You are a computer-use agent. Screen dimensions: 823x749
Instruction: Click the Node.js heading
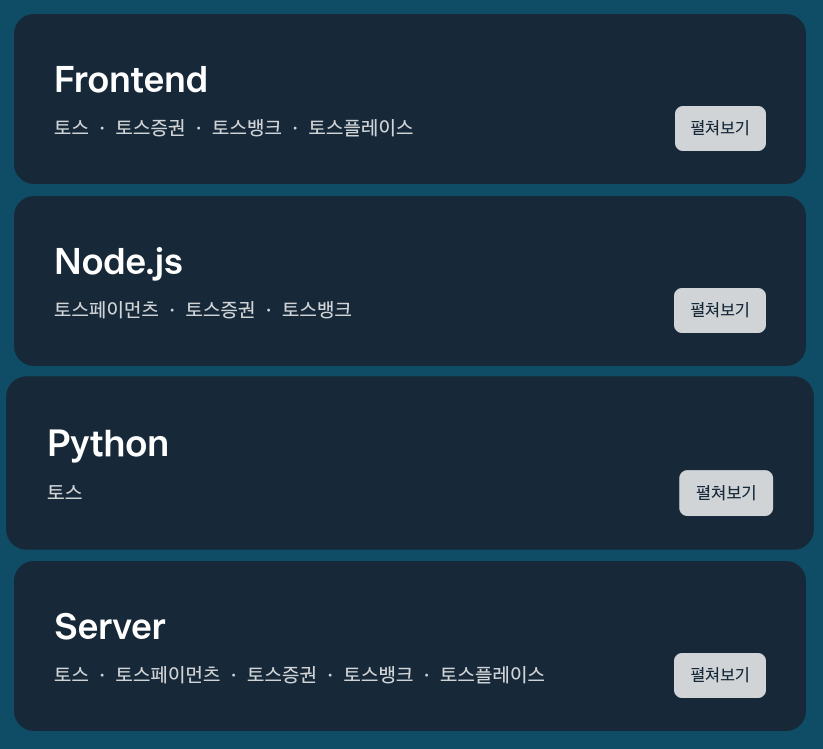tap(118, 262)
